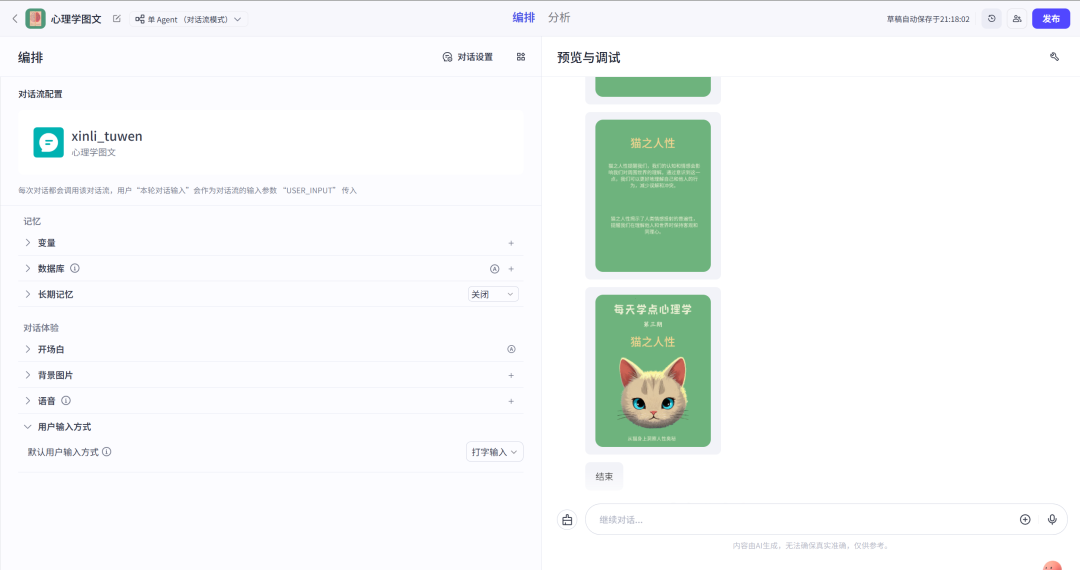This screenshot has width=1080, height=570.
Task: Click the floating assistant icon at bottom right
Action: point(1052,566)
